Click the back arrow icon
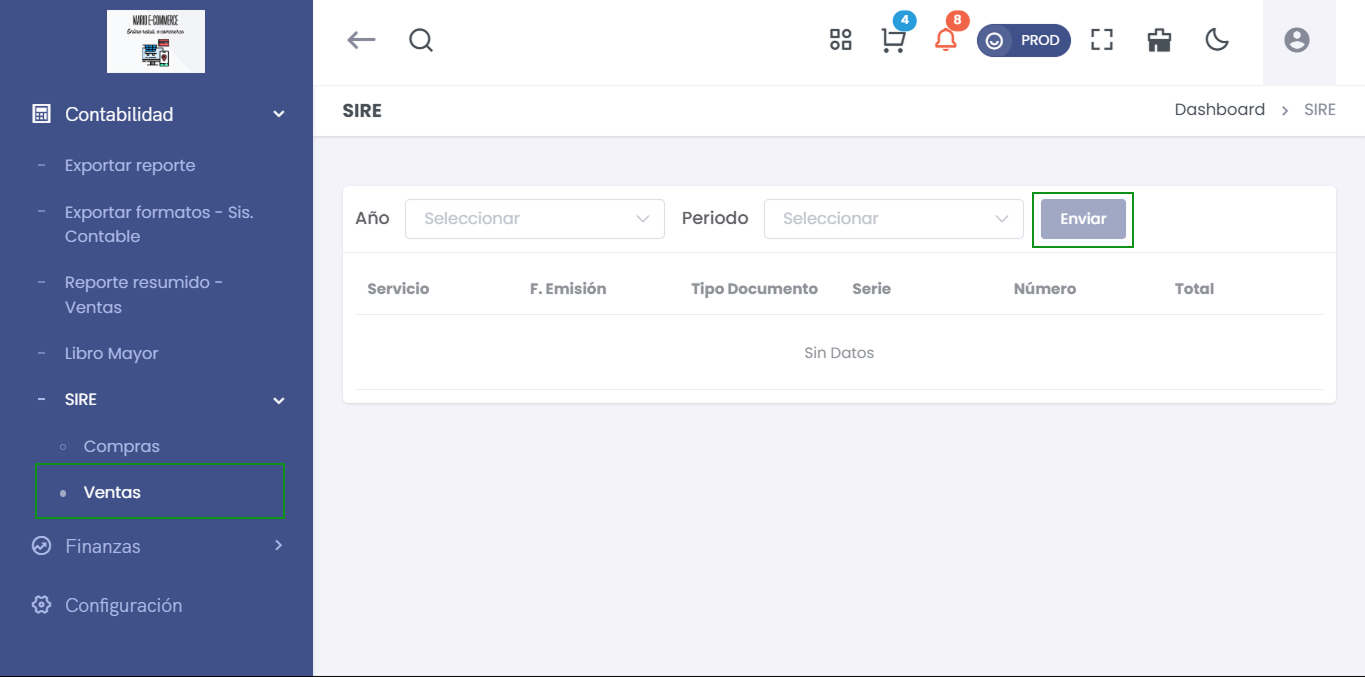1365x677 pixels. (361, 40)
